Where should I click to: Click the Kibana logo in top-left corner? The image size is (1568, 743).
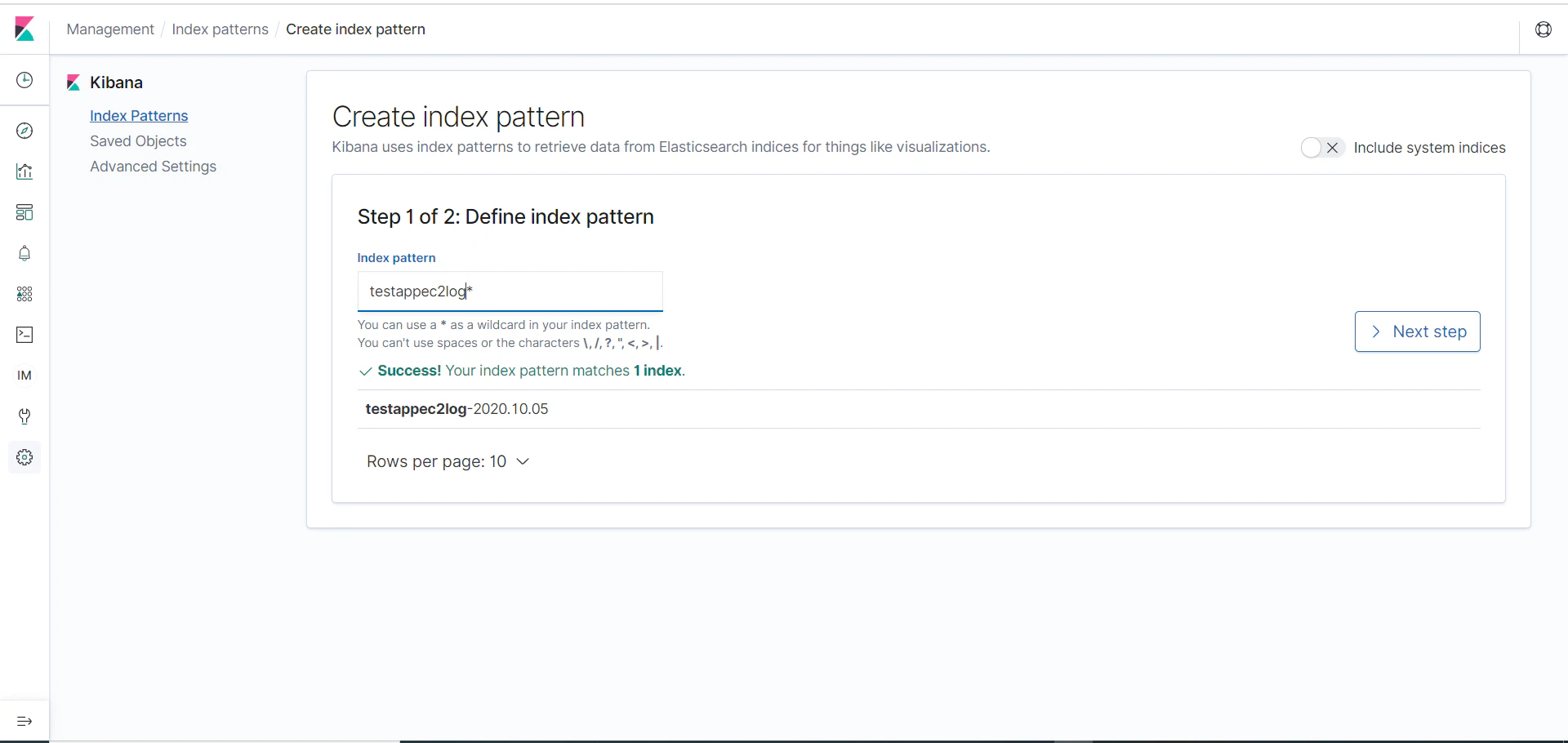coord(24,29)
